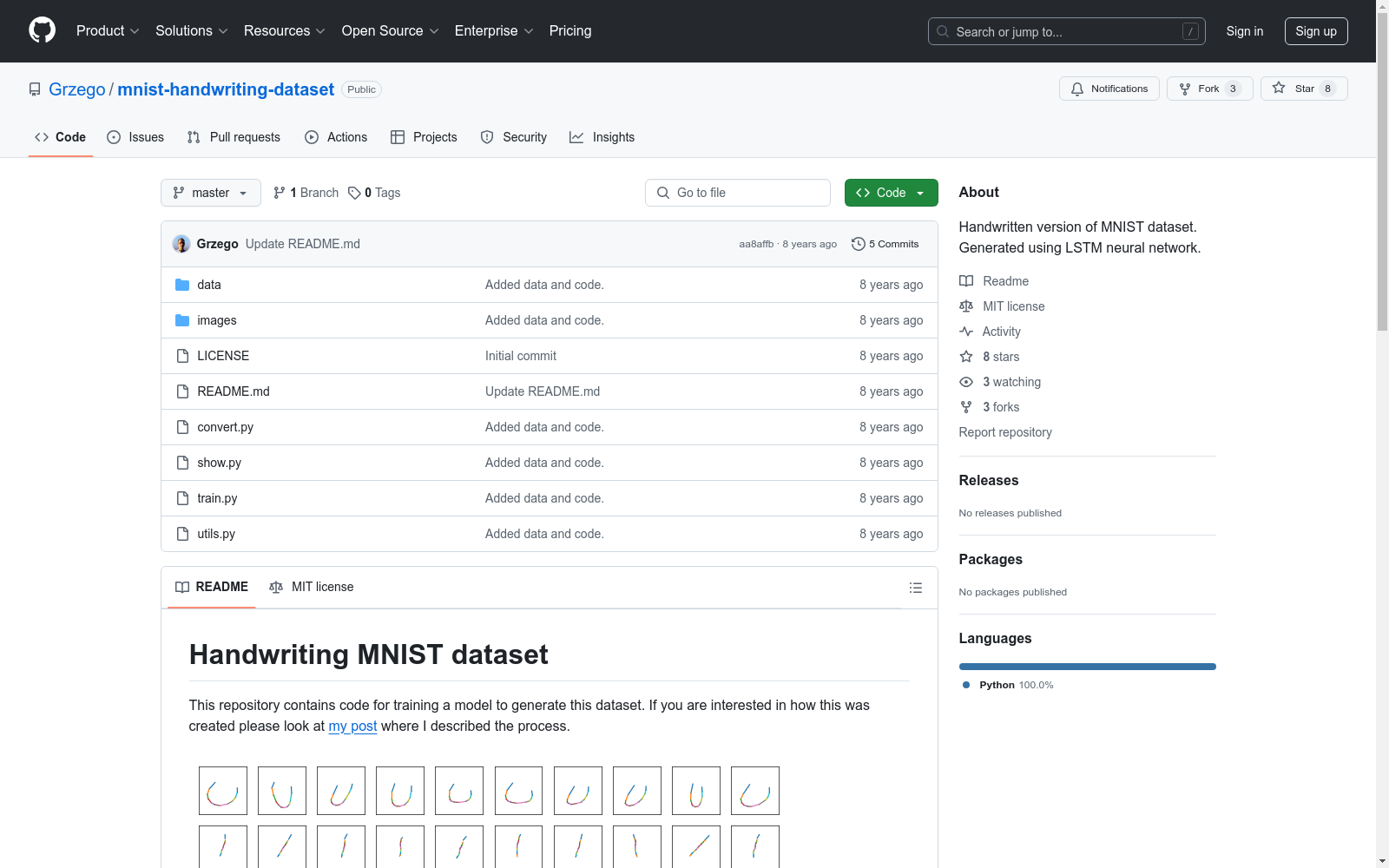Screen dimensions: 1389x868
Task: Click the utils.py file icon
Action: tap(182, 534)
